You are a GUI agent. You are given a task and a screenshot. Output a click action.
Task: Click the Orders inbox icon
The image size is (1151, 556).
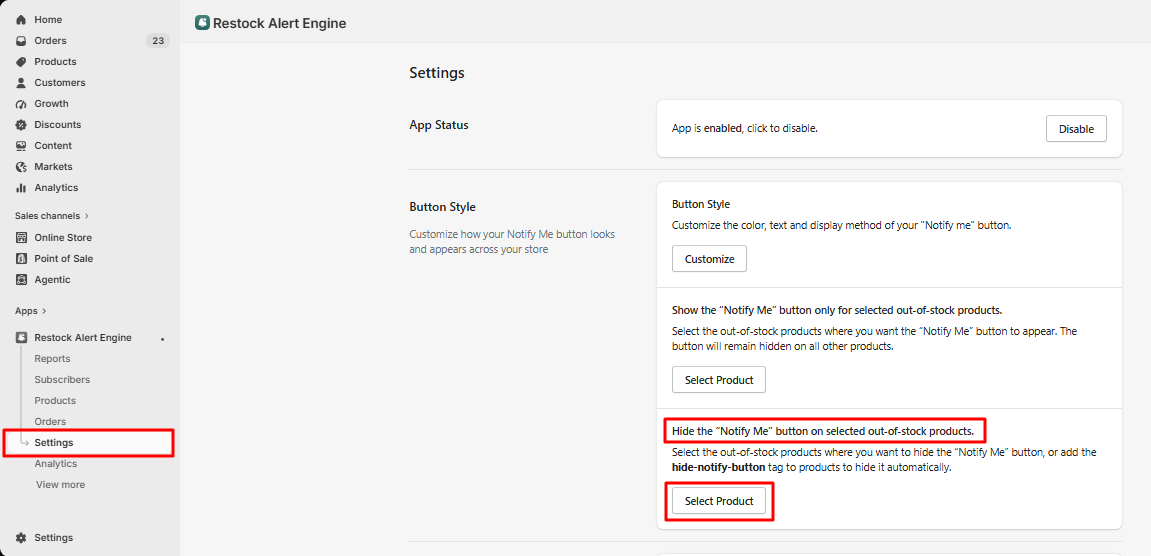pos(21,41)
